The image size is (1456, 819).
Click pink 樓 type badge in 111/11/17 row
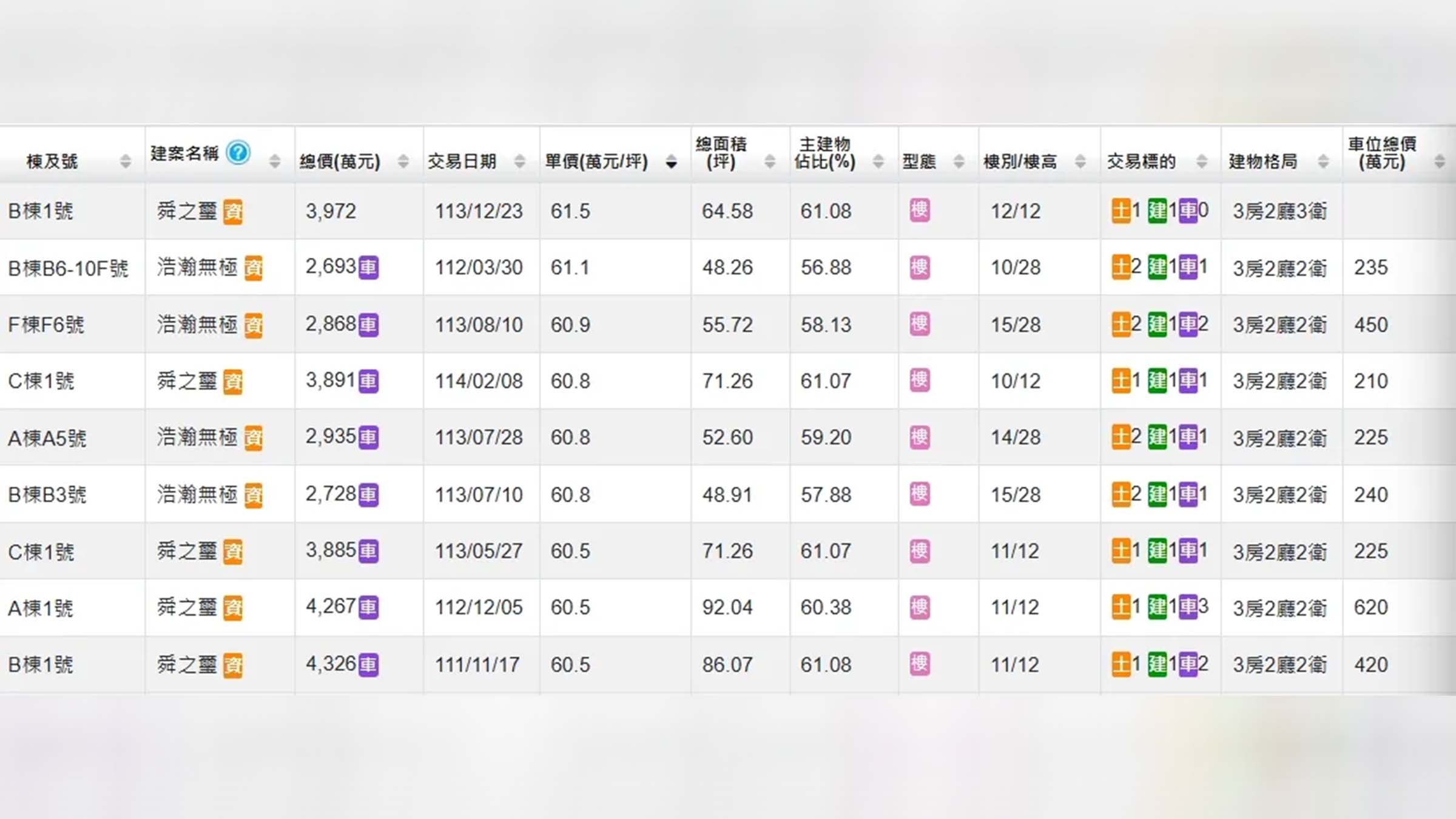920,664
